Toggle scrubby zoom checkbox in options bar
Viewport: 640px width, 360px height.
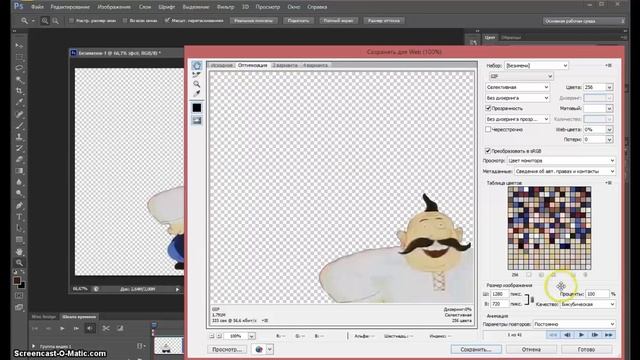tap(167, 20)
